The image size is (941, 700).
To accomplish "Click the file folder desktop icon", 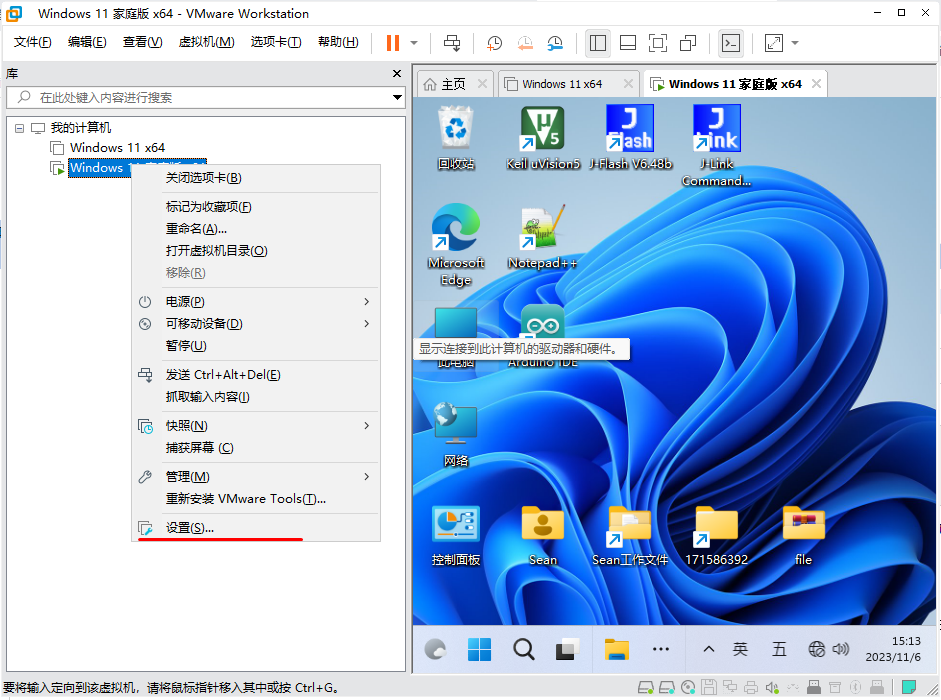I will [804, 535].
